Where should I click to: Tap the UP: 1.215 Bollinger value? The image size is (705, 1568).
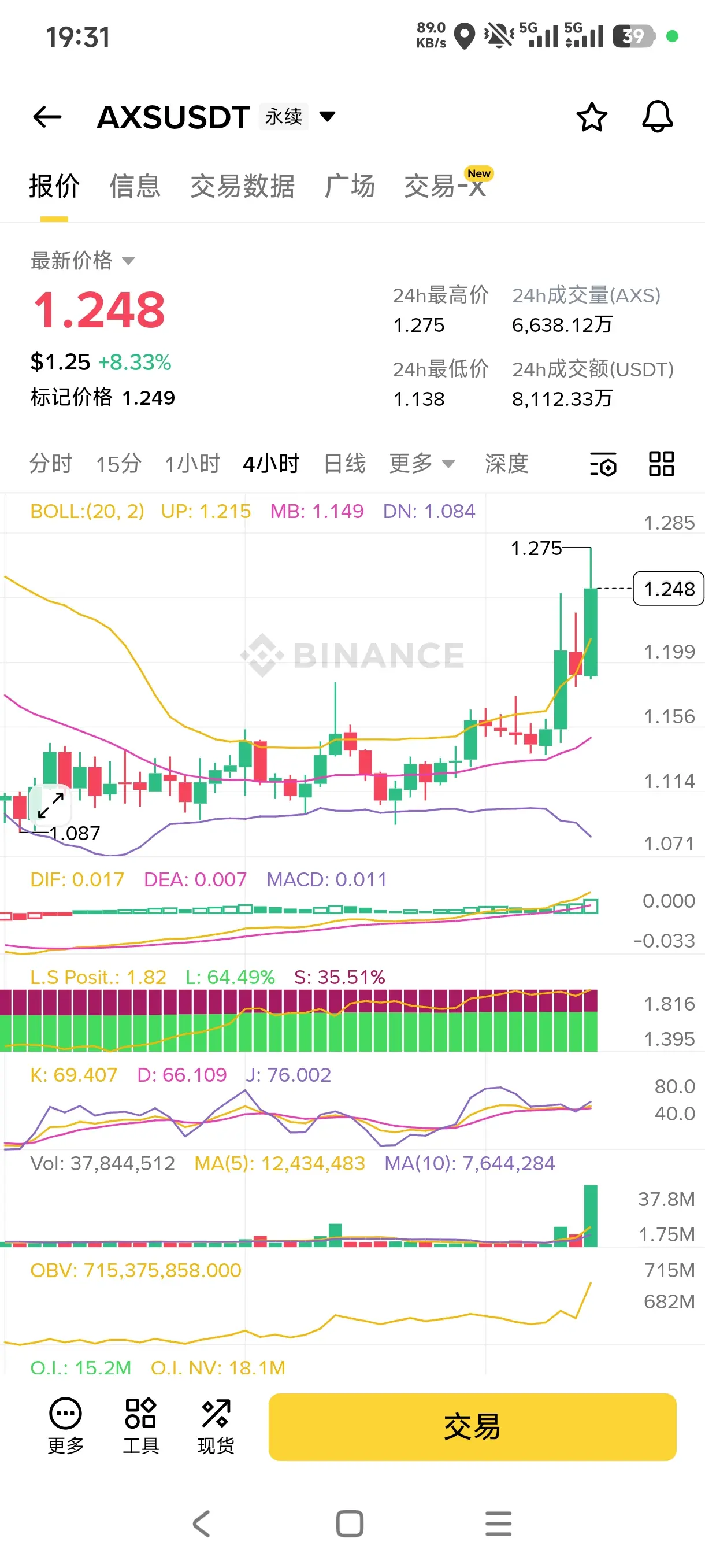pos(206,511)
